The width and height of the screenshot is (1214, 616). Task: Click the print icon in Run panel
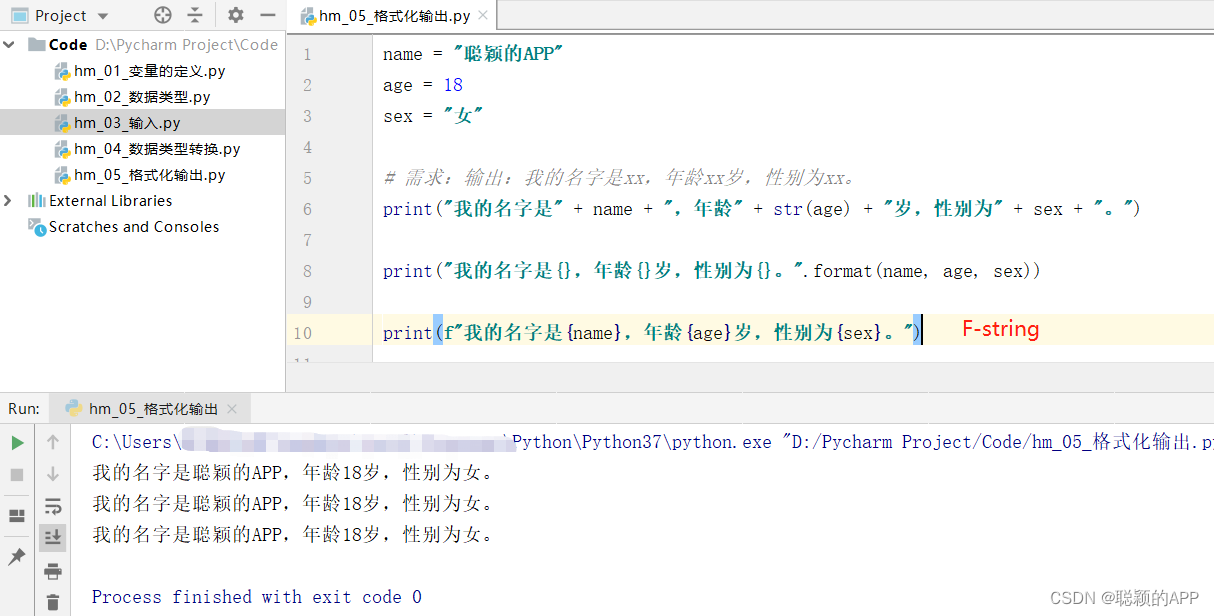53,571
